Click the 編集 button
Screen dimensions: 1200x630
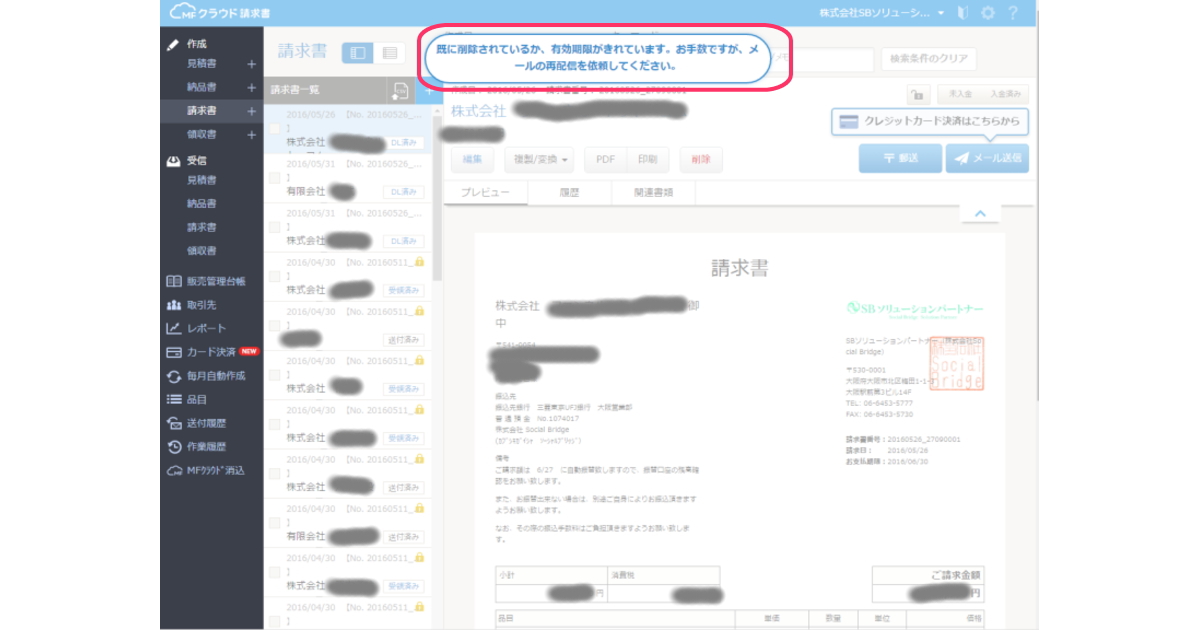coord(472,159)
